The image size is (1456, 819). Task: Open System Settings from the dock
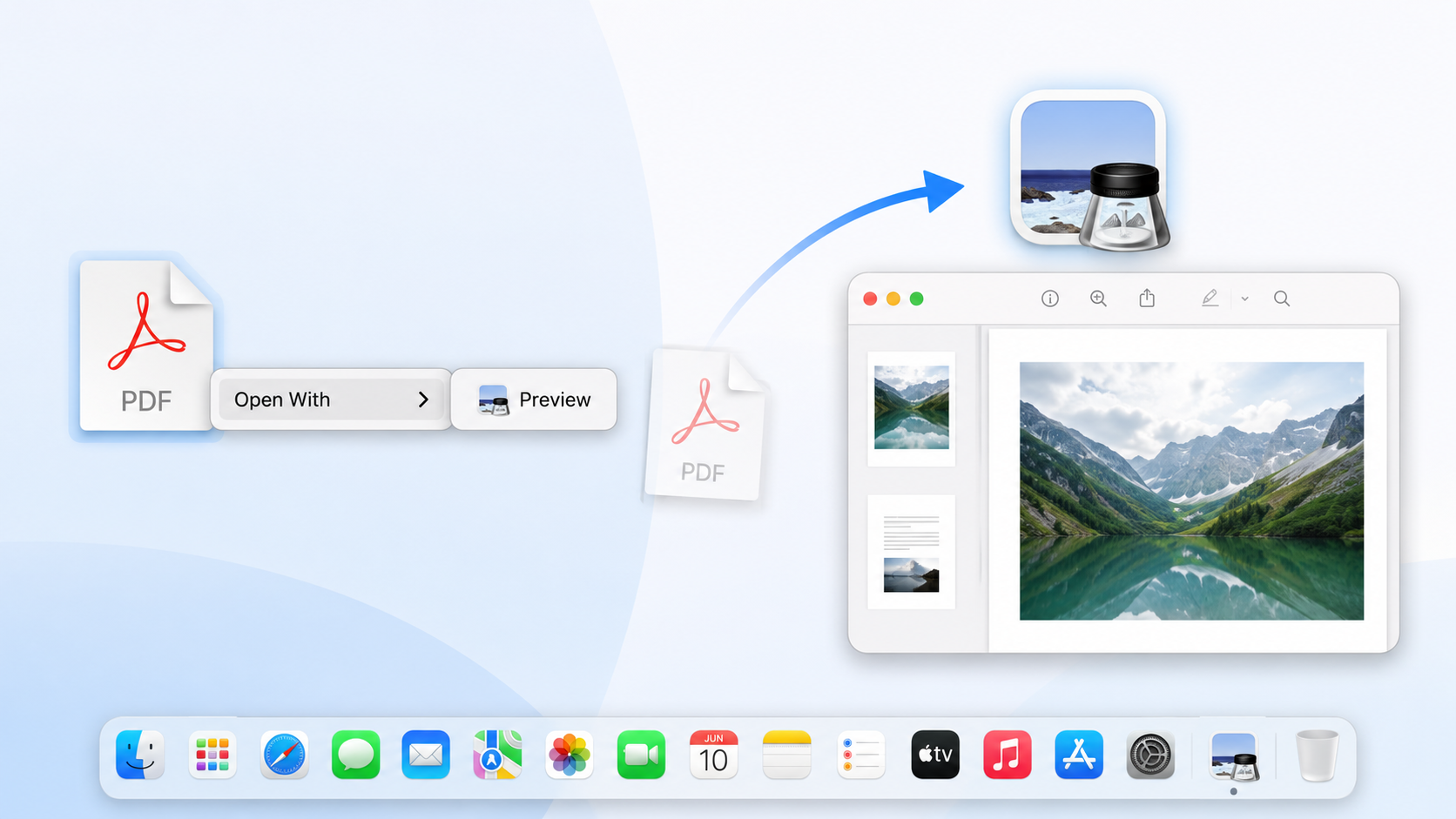click(x=1150, y=755)
